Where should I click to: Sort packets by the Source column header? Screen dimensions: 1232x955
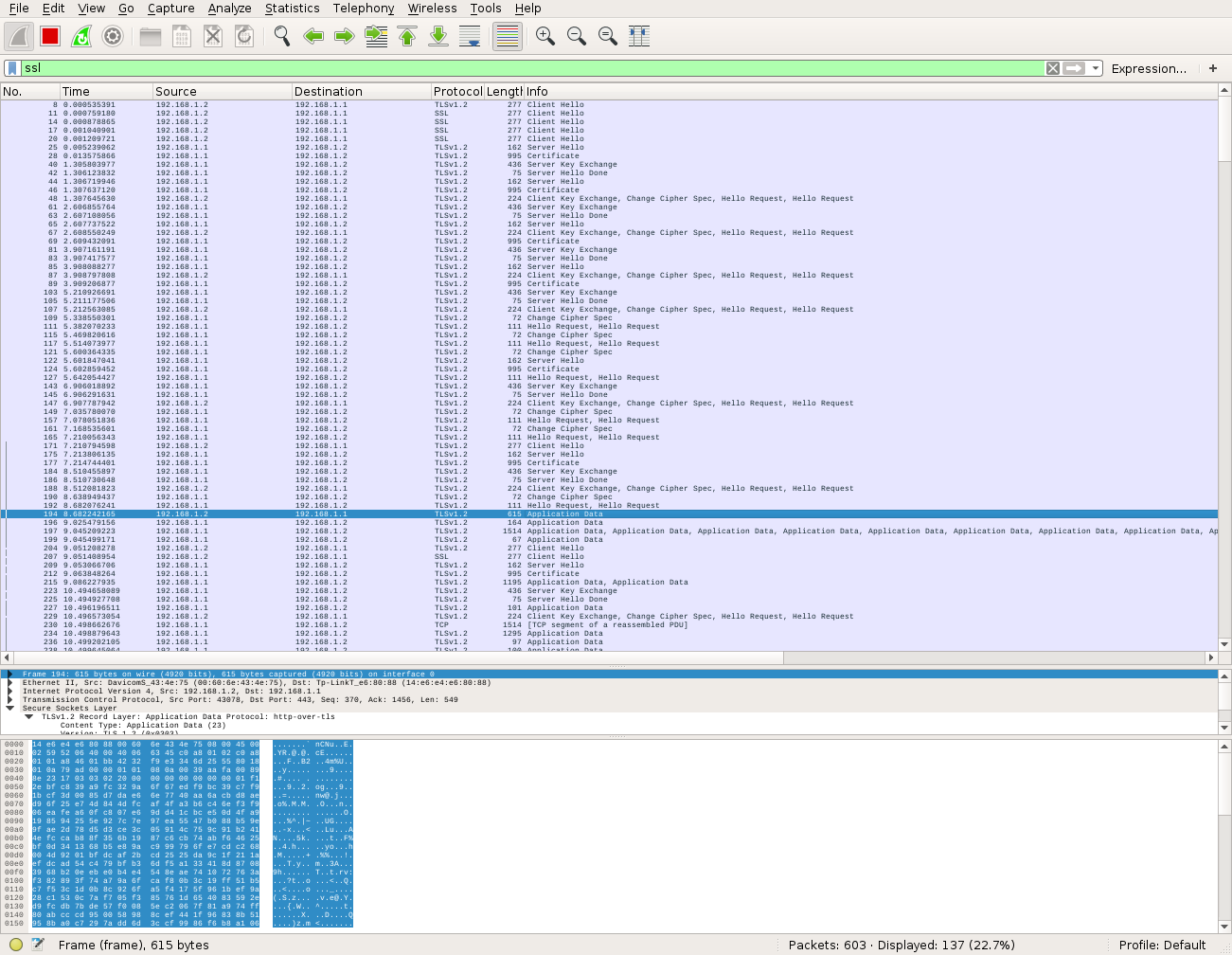[x=223, y=91]
